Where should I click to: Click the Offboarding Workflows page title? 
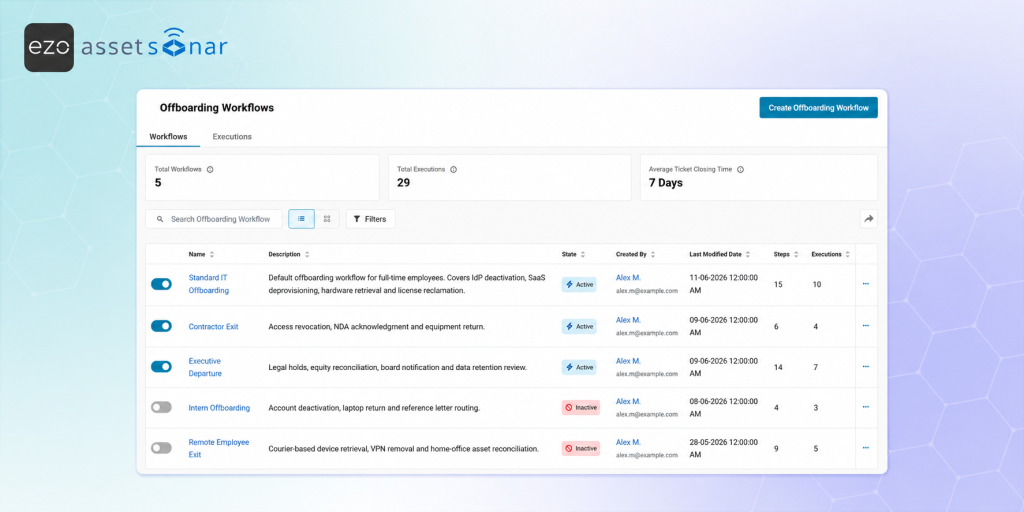point(217,108)
